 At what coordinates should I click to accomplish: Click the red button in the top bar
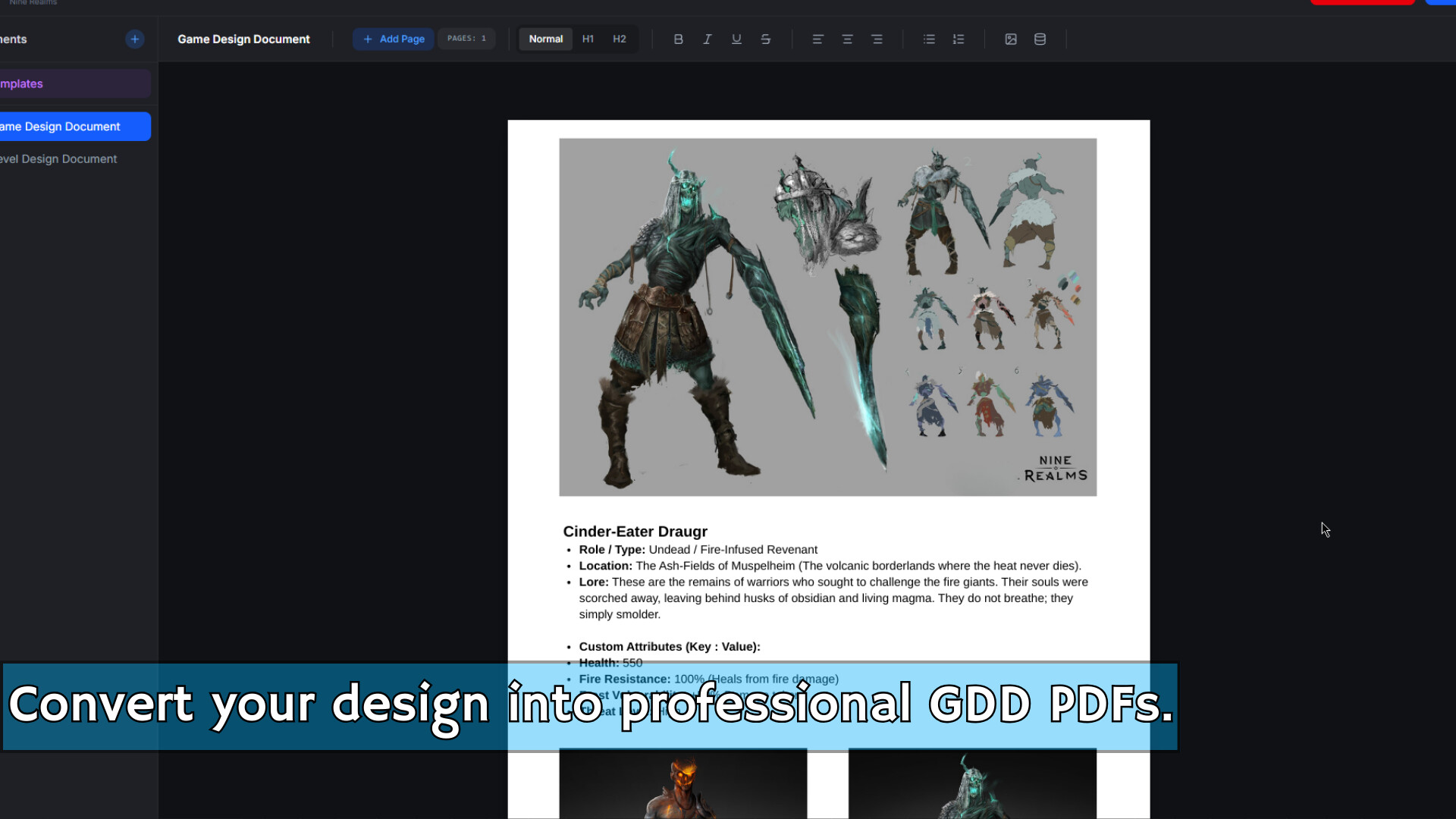click(x=1362, y=2)
